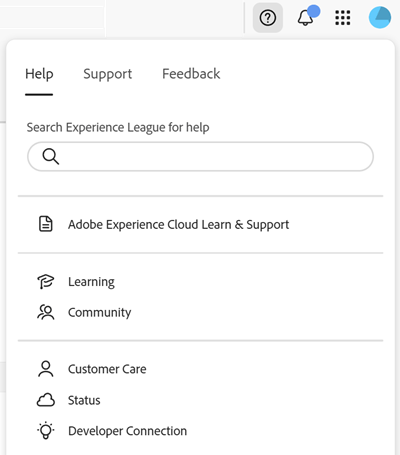Switch to the Feedback tab
The height and width of the screenshot is (455, 400).
tap(191, 74)
